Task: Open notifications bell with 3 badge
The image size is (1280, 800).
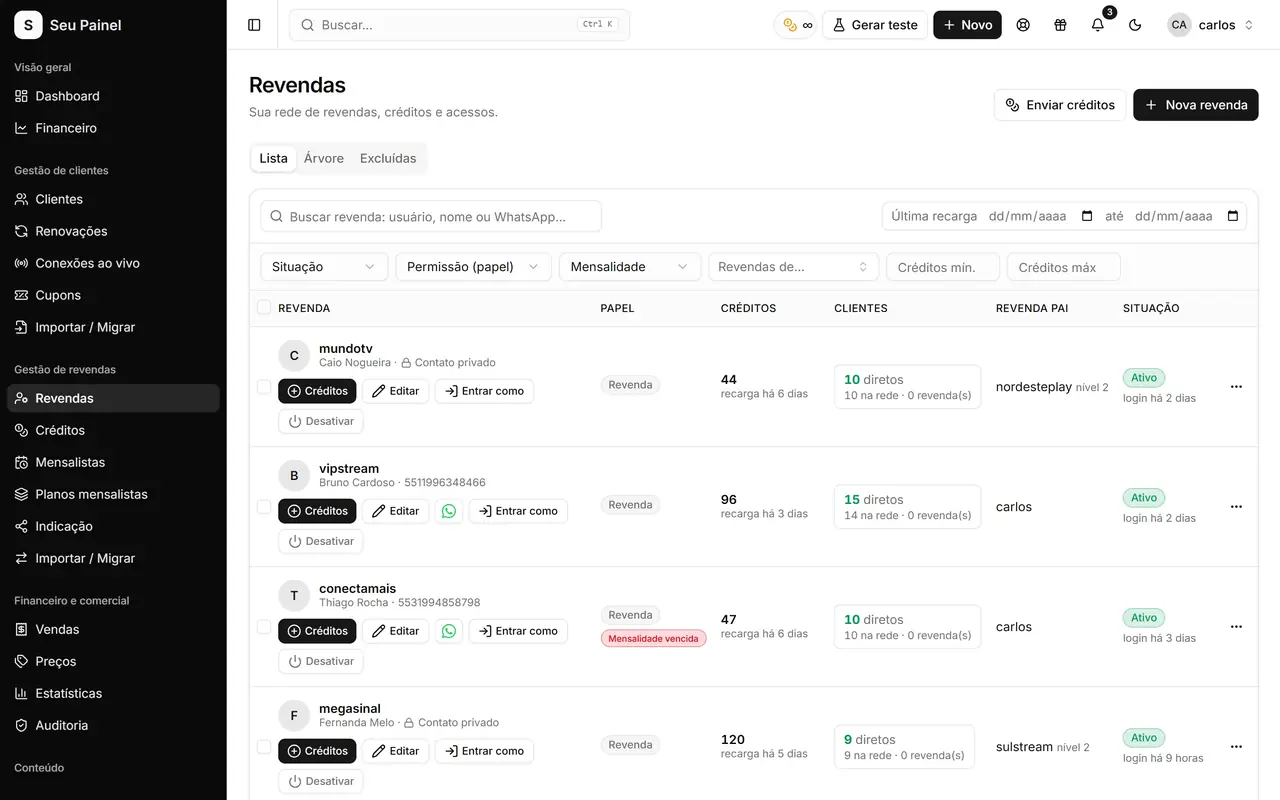Action: click(x=1098, y=25)
